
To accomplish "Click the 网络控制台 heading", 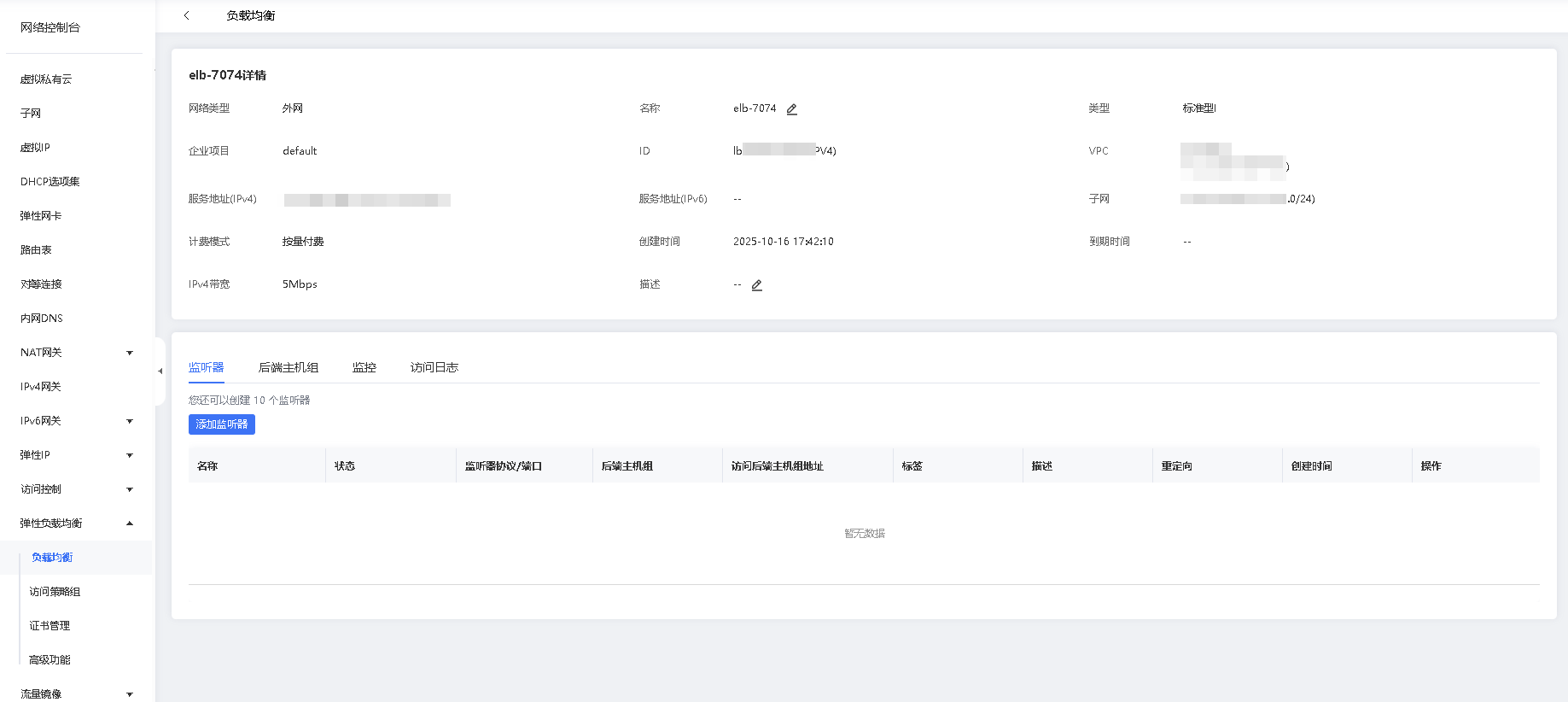I will [x=50, y=27].
